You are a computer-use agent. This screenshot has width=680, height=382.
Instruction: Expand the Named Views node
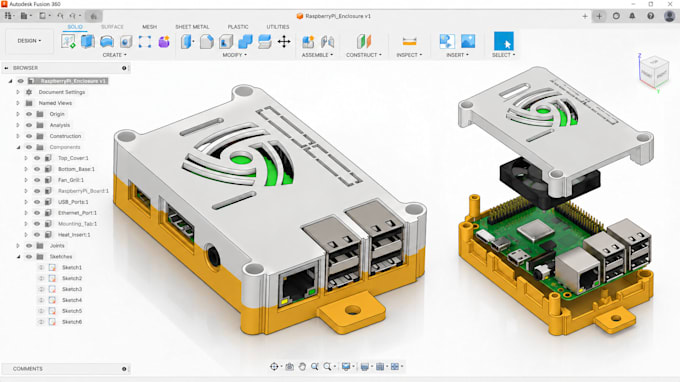point(18,103)
